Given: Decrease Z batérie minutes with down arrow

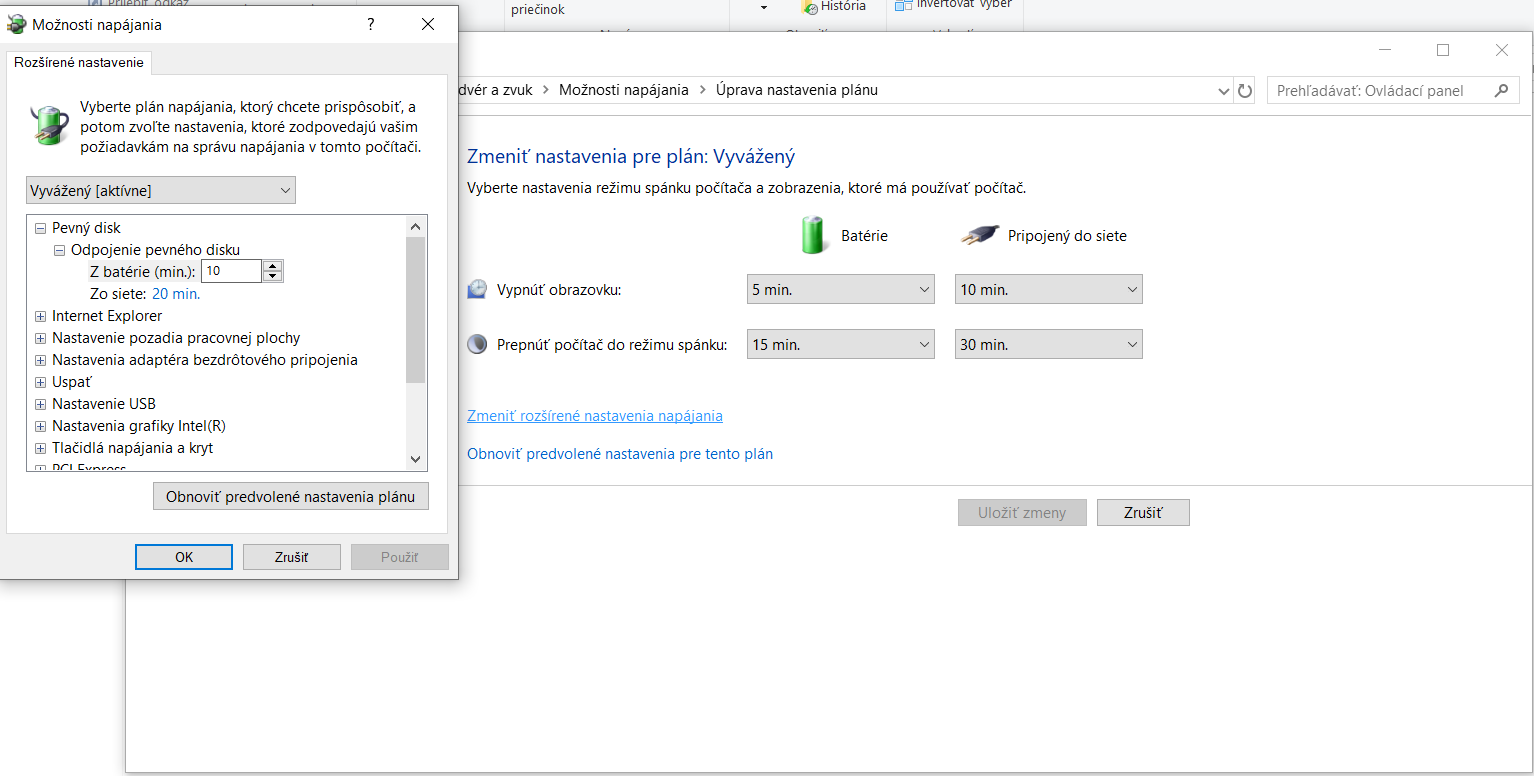Looking at the screenshot, I should tap(273, 277).
